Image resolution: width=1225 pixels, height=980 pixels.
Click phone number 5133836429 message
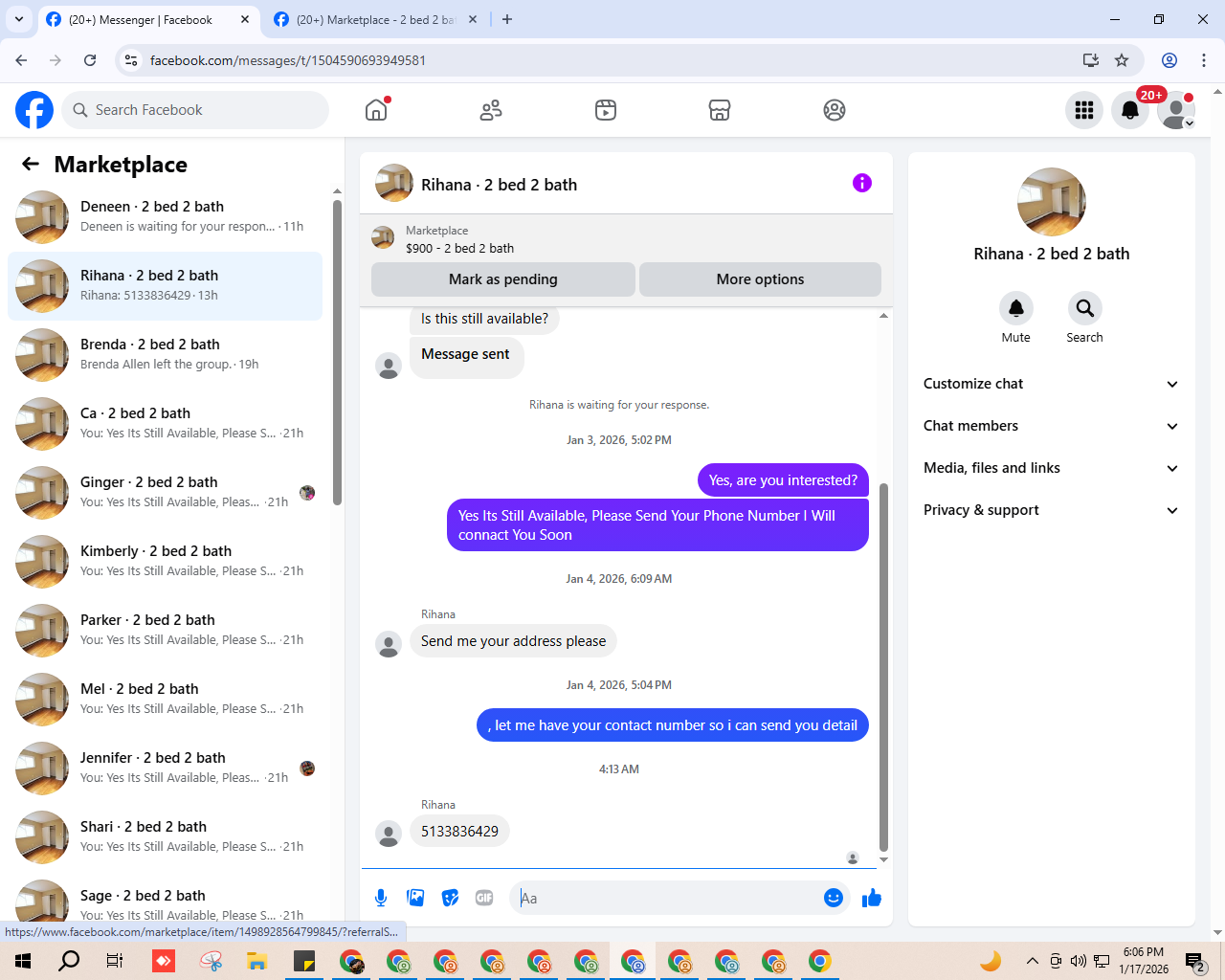459,831
